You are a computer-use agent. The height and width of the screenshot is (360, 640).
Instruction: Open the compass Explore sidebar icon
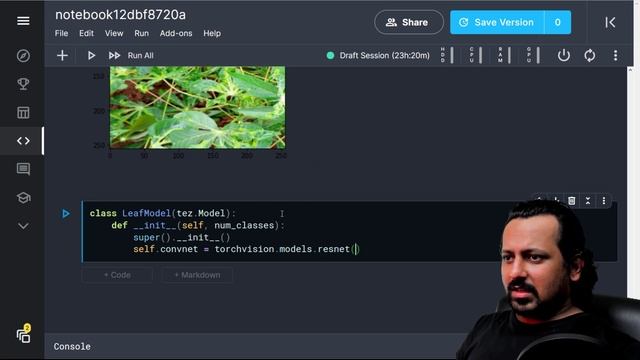pos(23,56)
